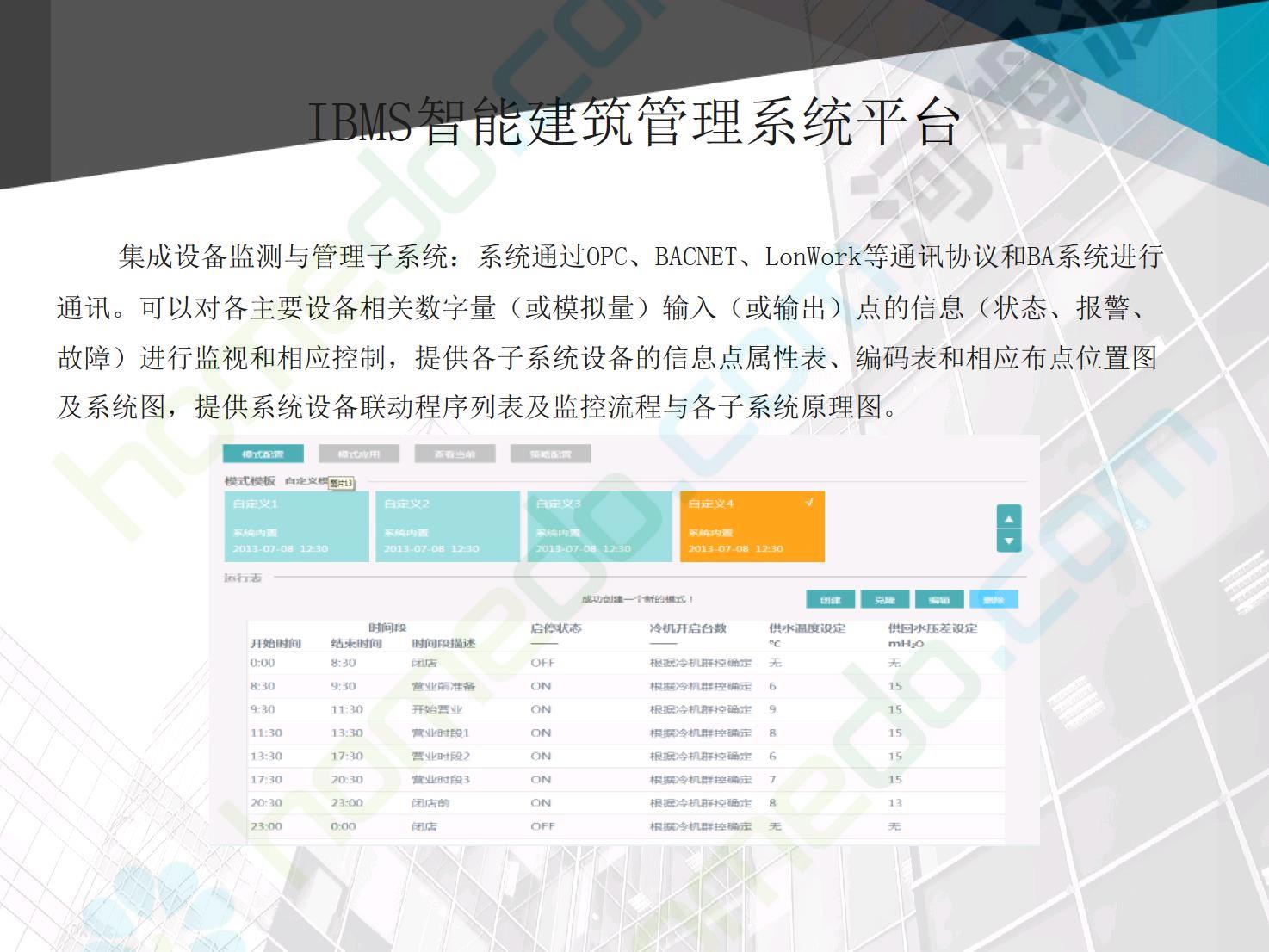Switch to the 模式应用 tab

(358, 454)
